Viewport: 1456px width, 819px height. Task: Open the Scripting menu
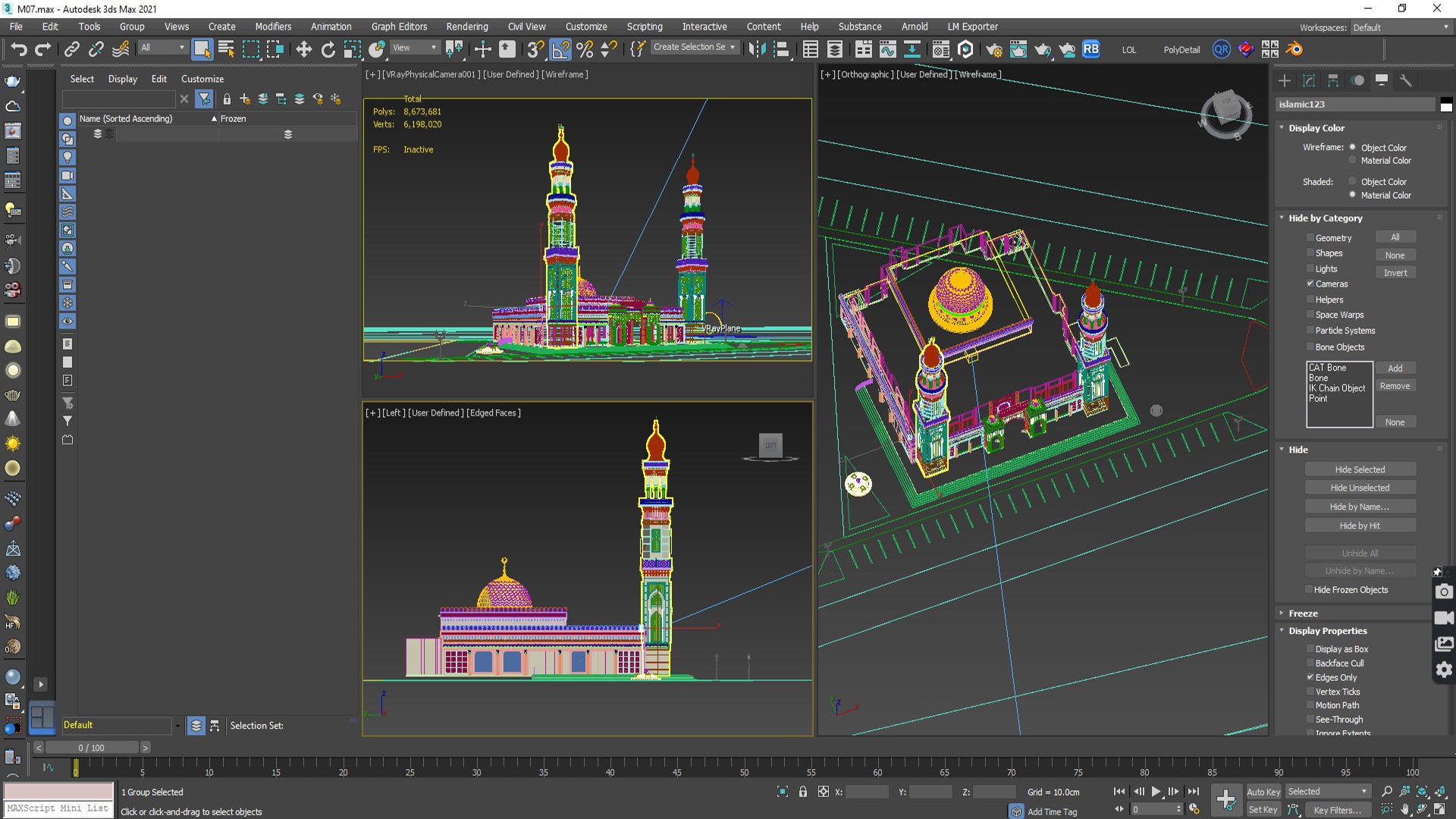[644, 27]
